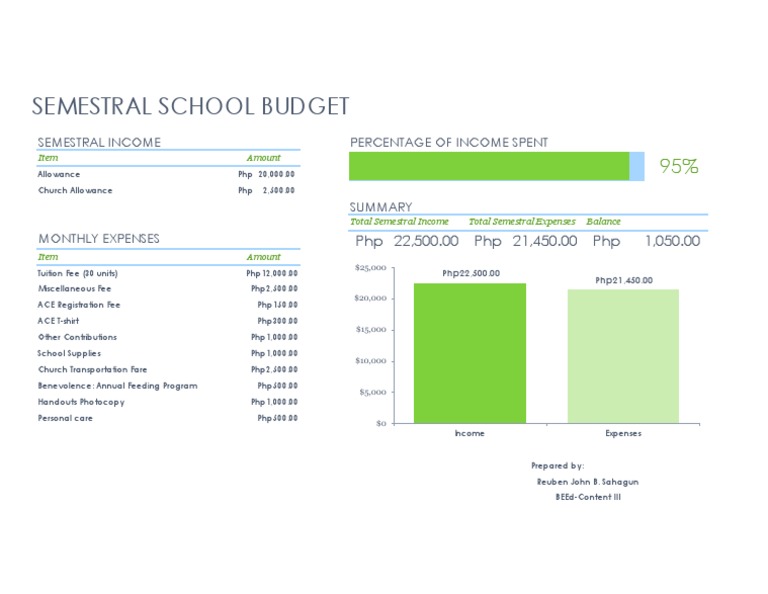
Task: Click the SEMESTRAL SCHOOL BUDGET title
Action: (x=191, y=106)
